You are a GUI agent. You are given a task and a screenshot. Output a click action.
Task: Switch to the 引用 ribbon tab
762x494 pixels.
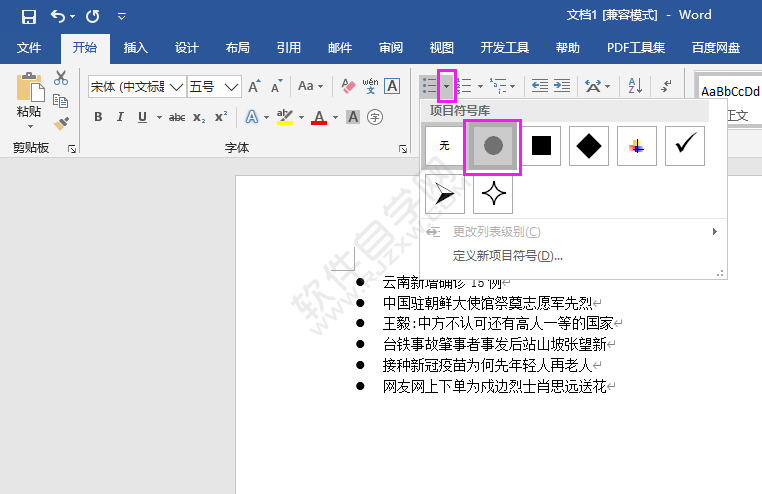coord(289,48)
